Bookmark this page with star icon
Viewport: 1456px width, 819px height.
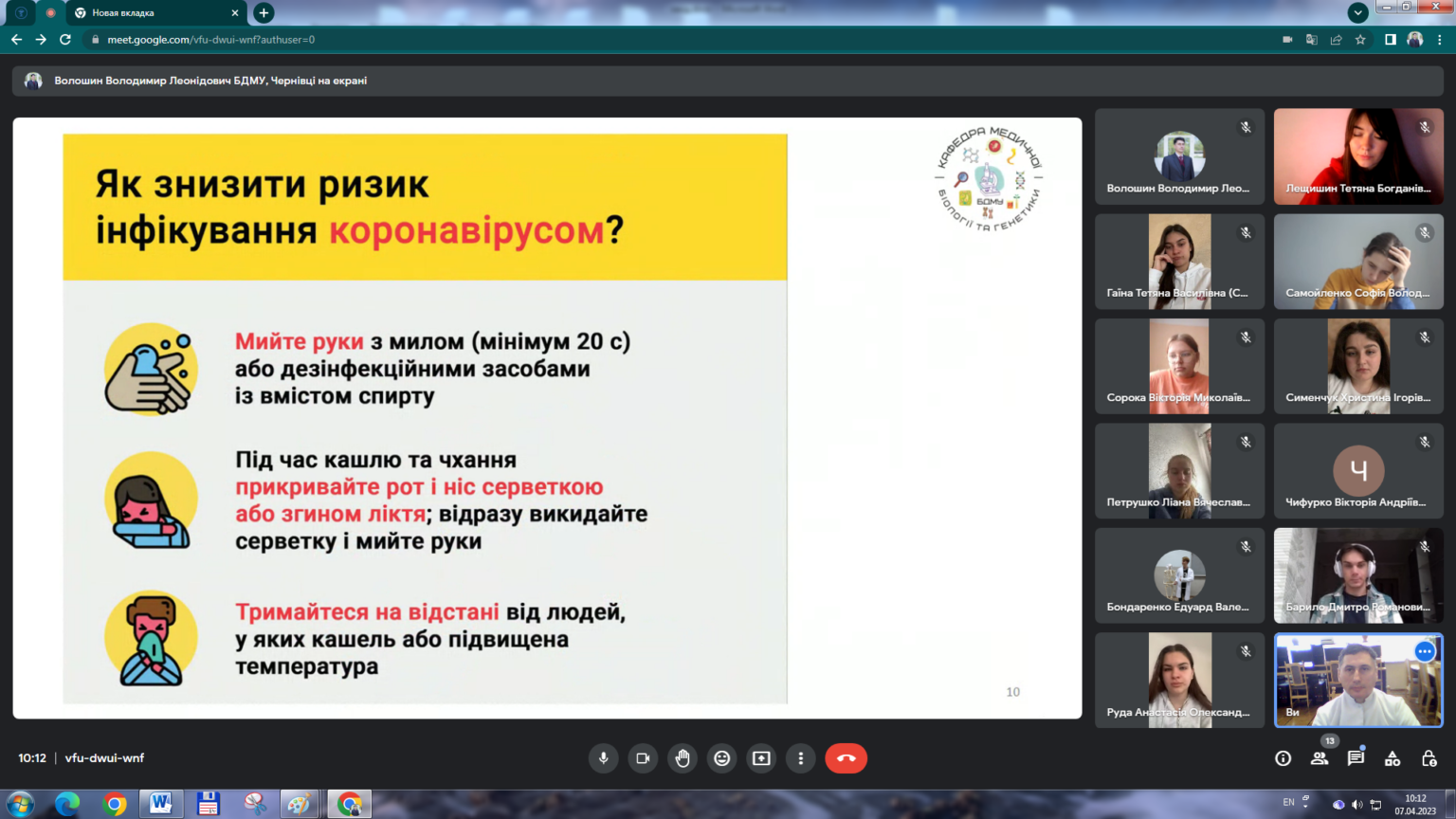click(x=1360, y=40)
